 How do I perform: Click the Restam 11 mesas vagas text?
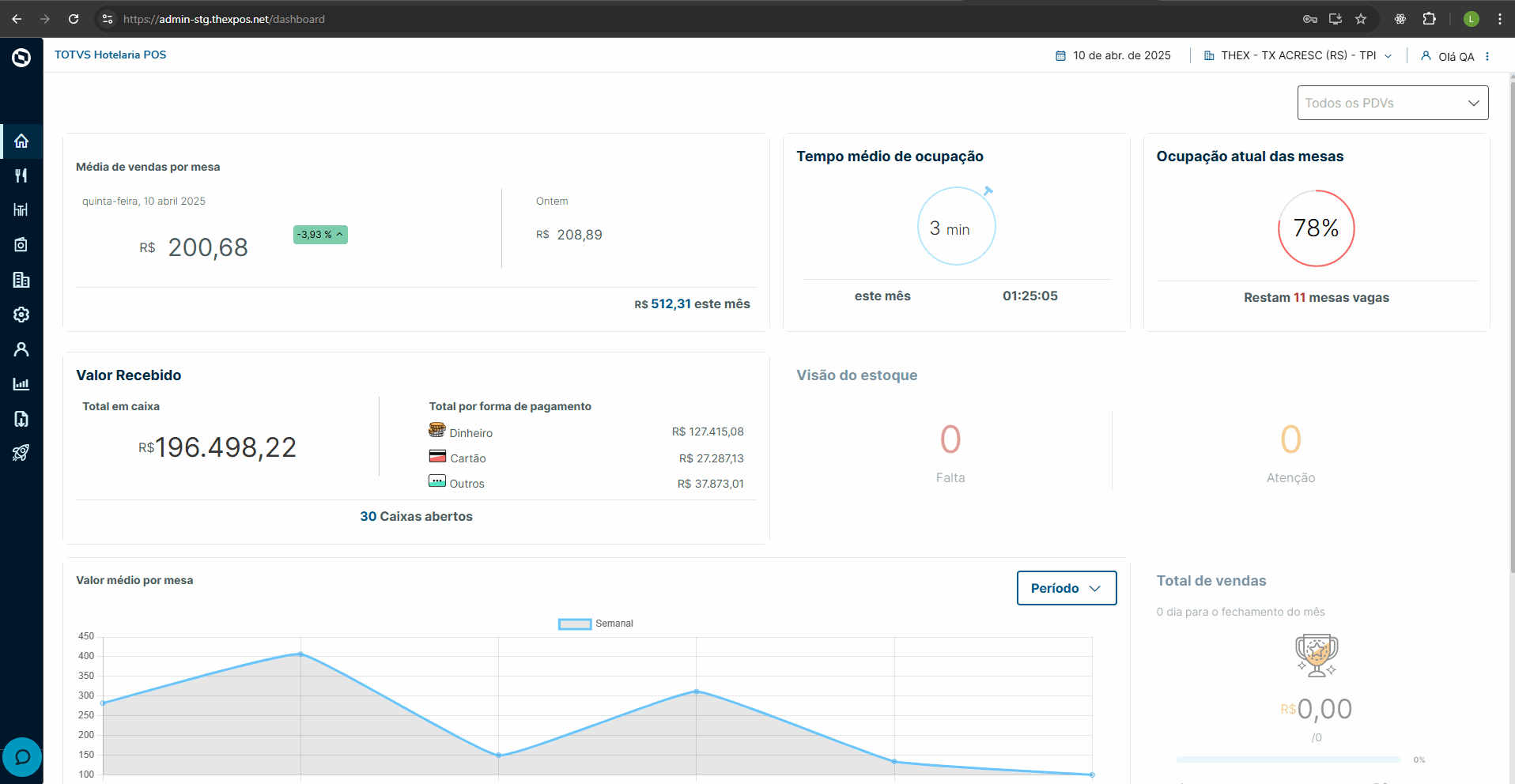[1317, 297]
